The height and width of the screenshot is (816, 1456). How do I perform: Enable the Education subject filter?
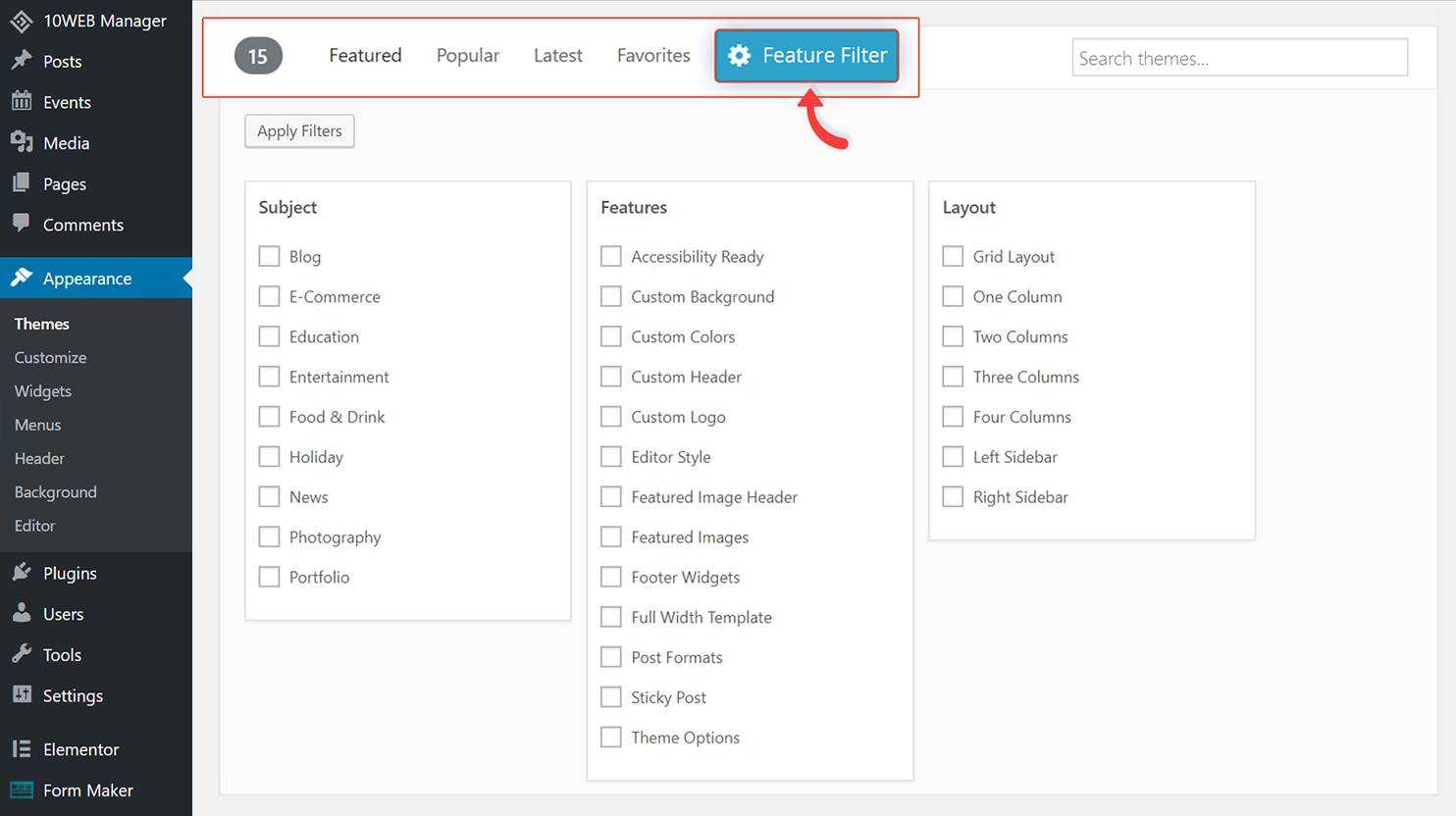pos(269,336)
